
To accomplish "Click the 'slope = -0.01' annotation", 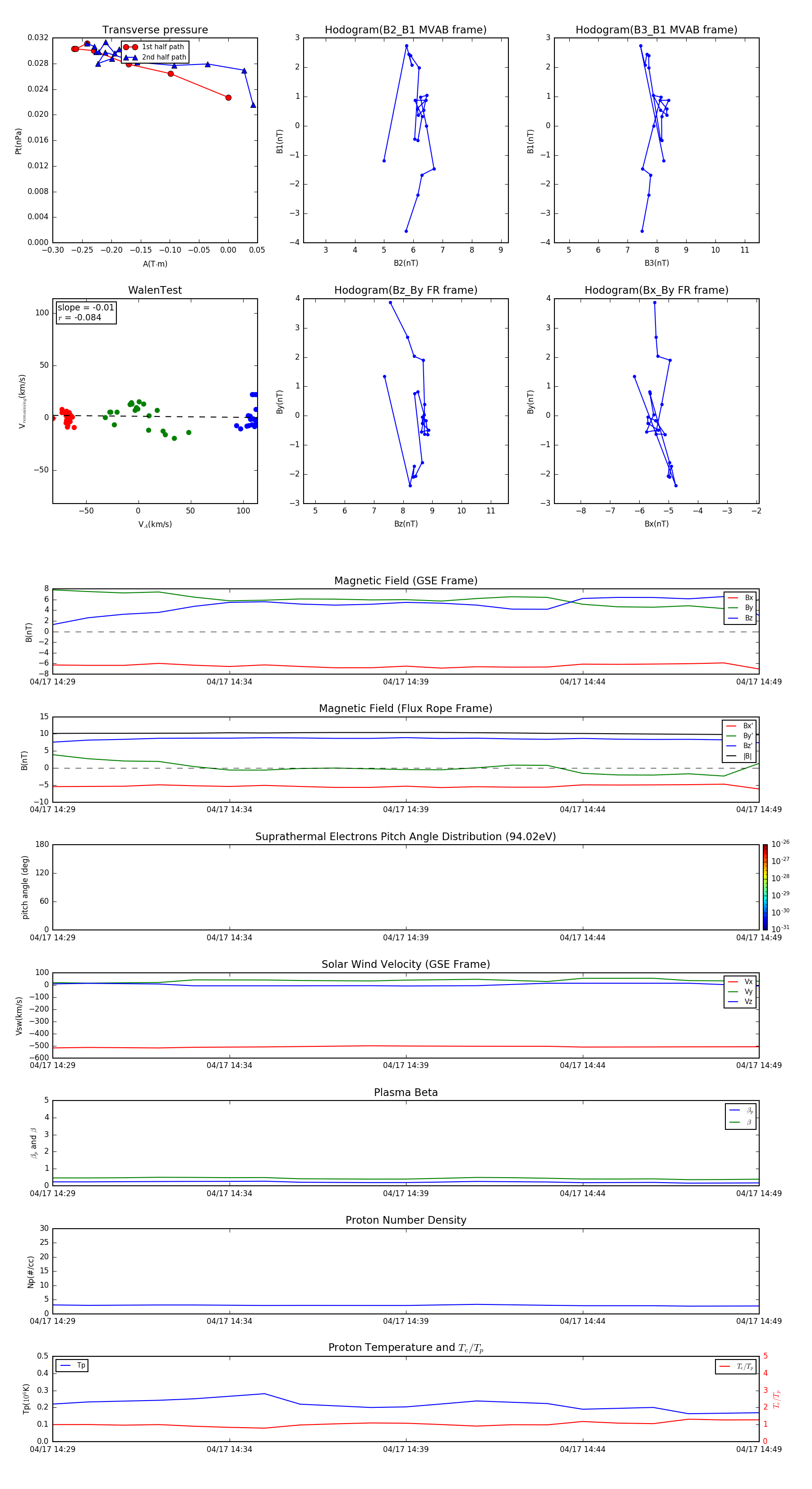I will point(86,308).
